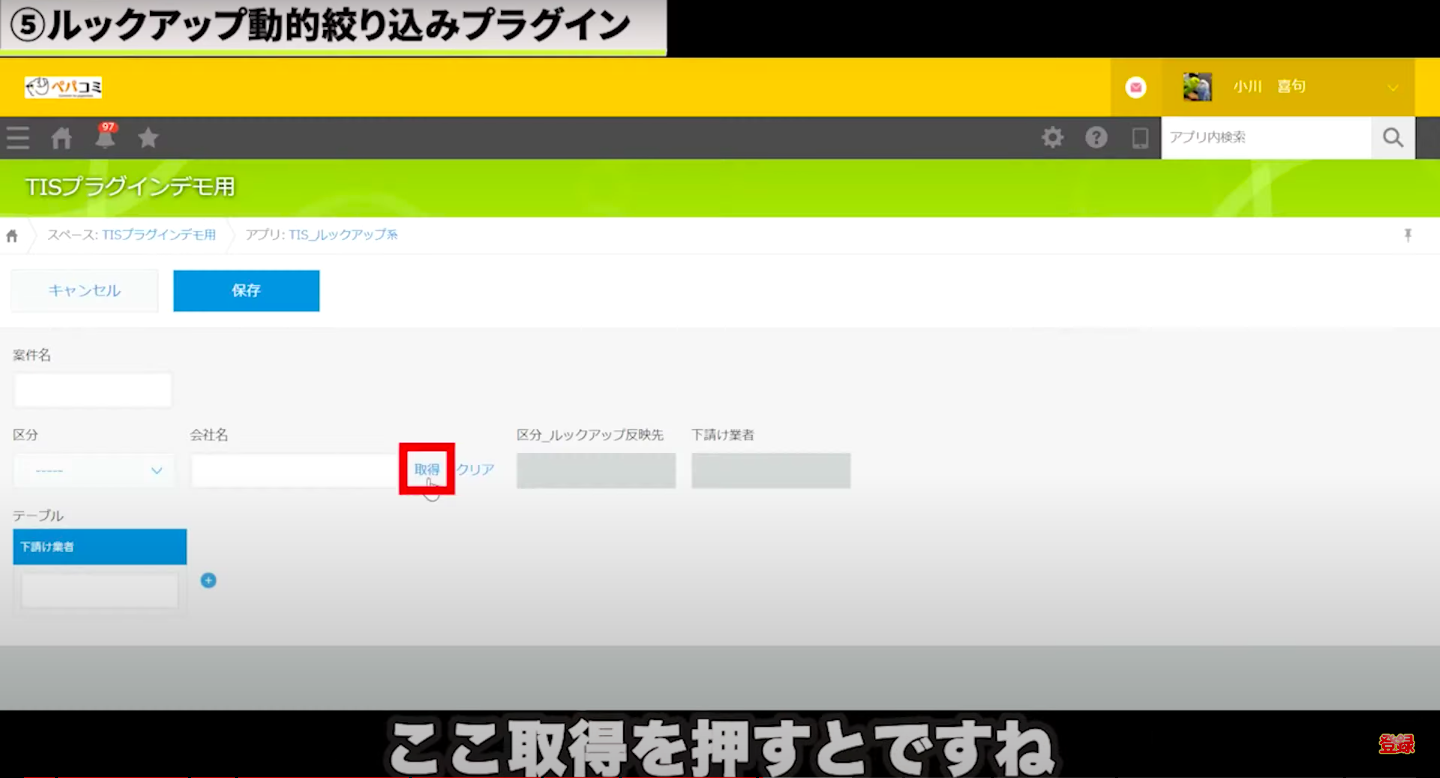Click the pin icon in breadcrumb bar
This screenshot has width=1440, height=778.
[1408, 235]
